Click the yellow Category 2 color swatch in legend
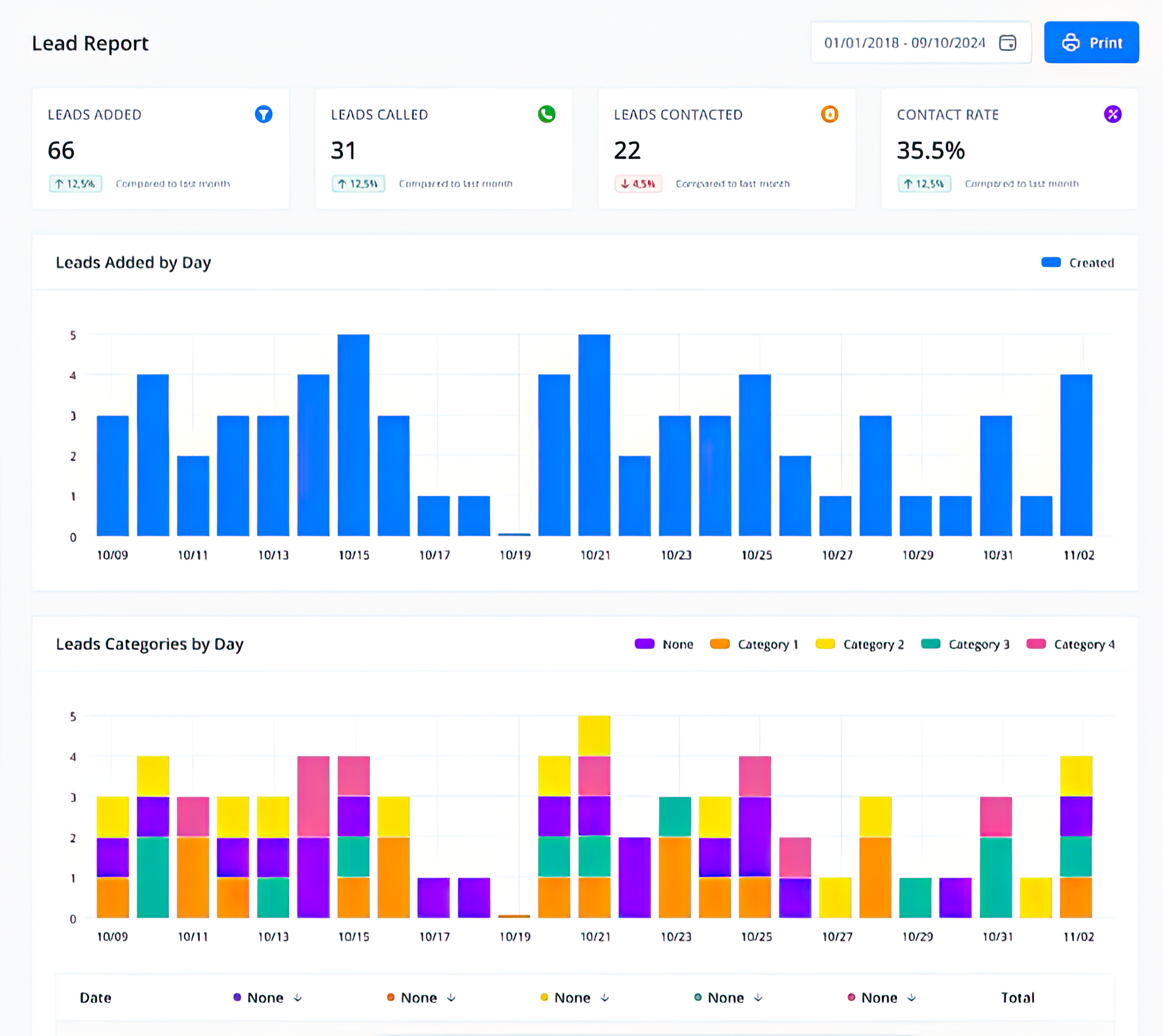This screenshot has height=1036, width=1163. click(x=826, y=644)
